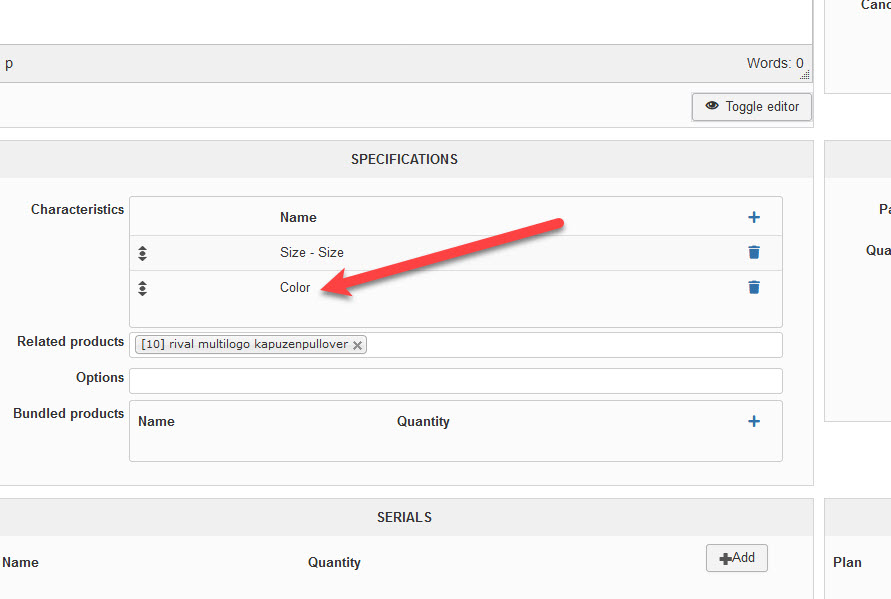Image resolution: width=891 pixels, height=599 pixels.
Task: Delete the Color characteristic
Action: tap(754, 287)
